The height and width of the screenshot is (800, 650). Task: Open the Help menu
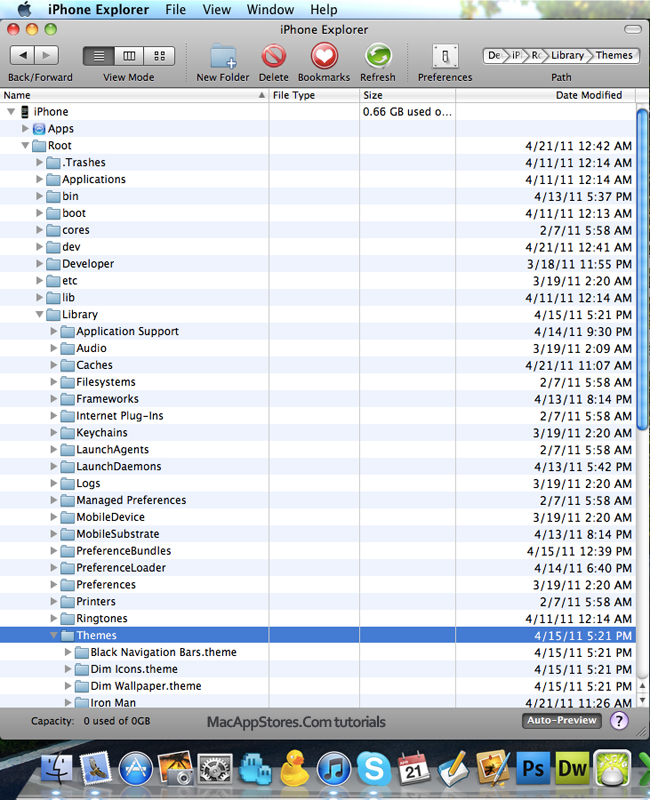(323, 10)
